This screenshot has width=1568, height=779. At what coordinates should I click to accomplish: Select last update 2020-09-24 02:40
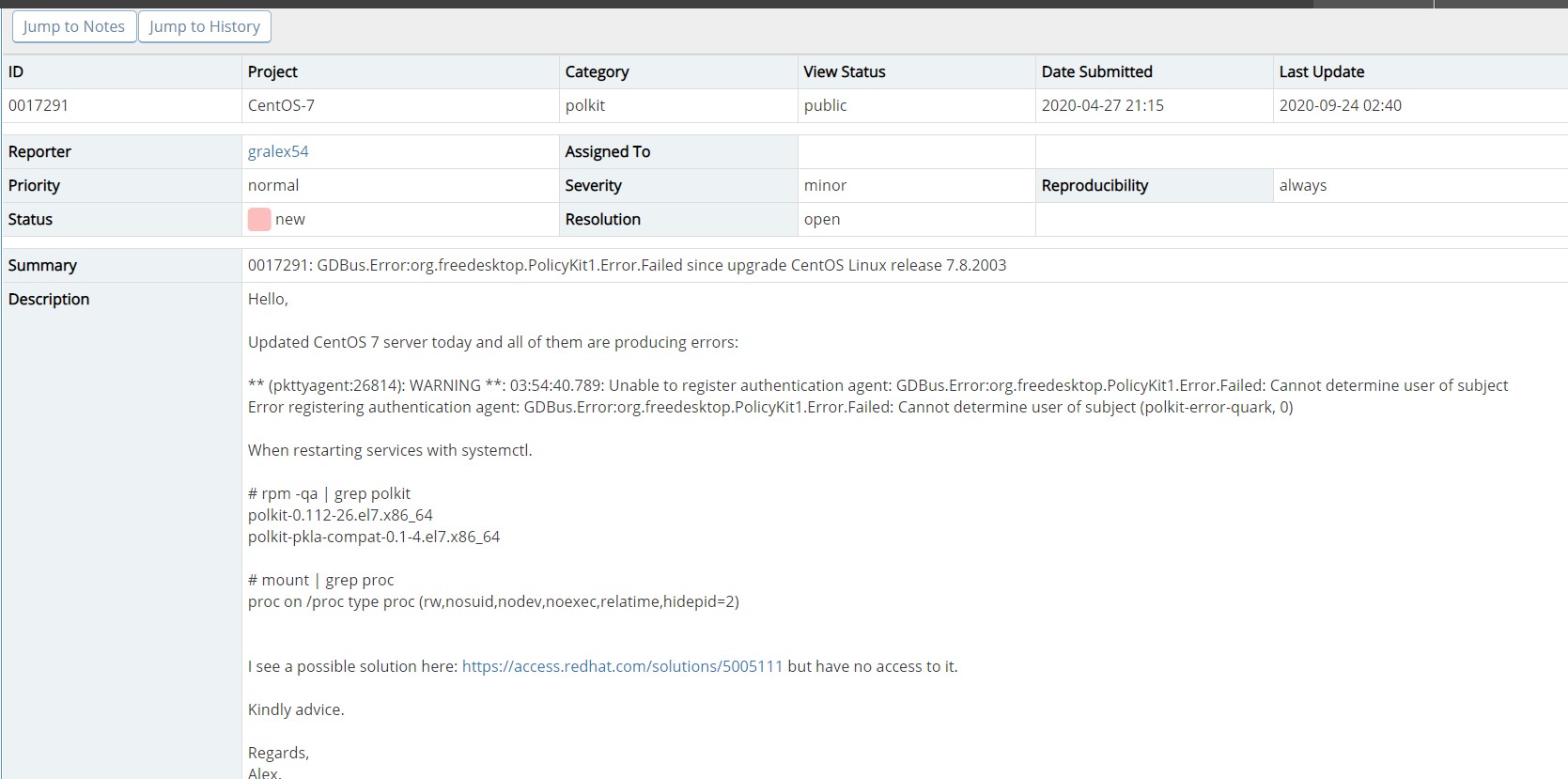[x=1340, y=105]
